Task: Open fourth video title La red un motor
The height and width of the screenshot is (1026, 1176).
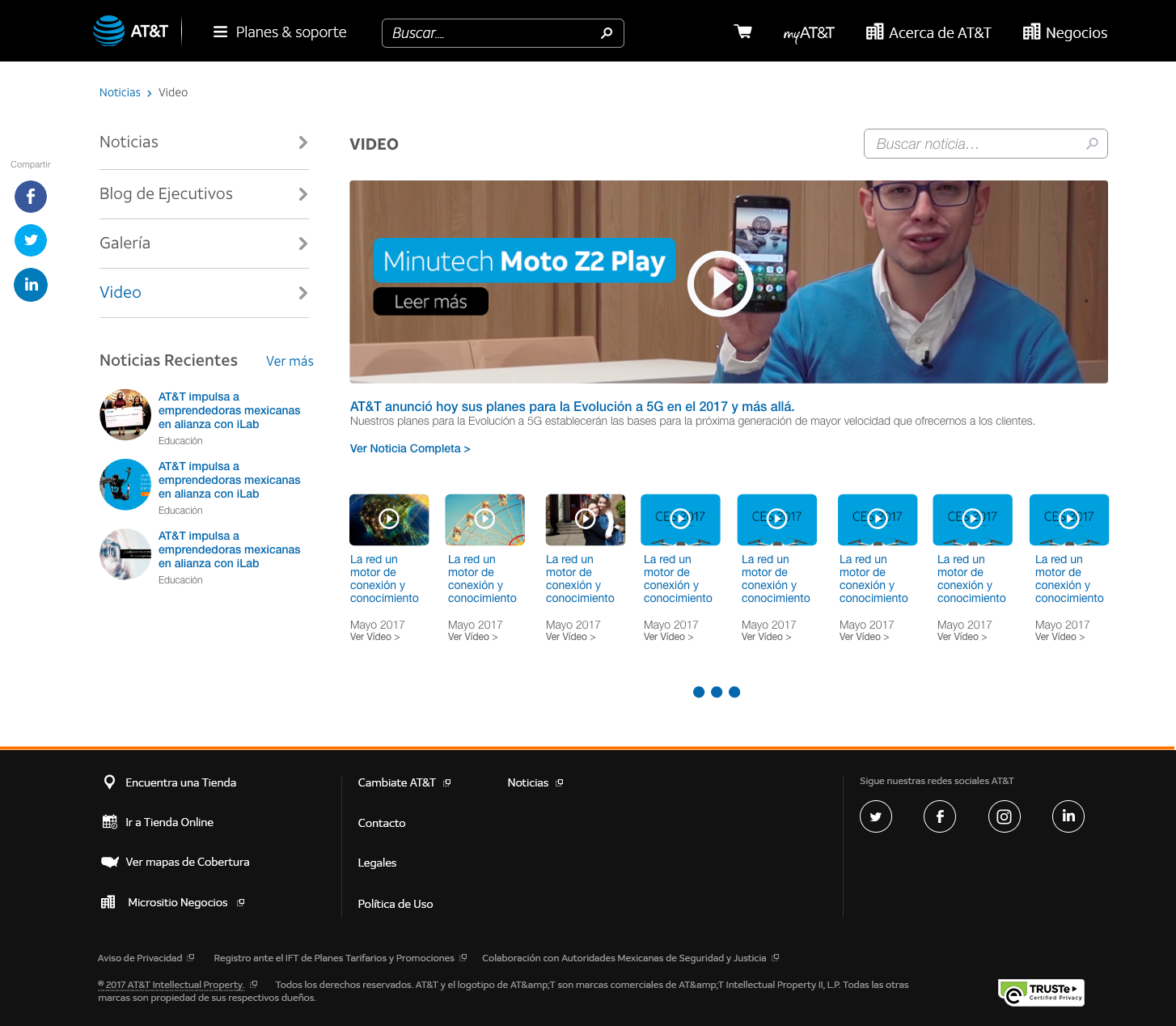Action: click(678, 579)
